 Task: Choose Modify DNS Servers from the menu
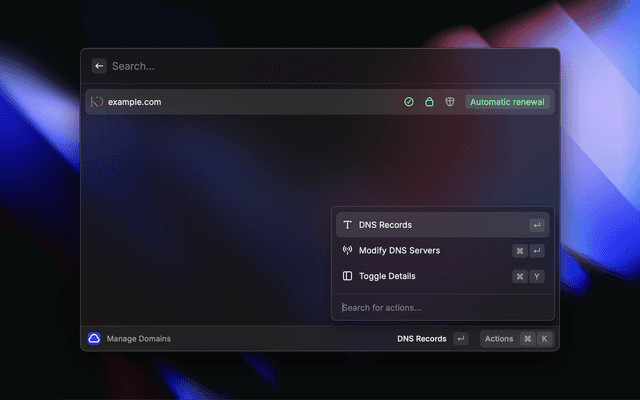(x=399, y=250)
